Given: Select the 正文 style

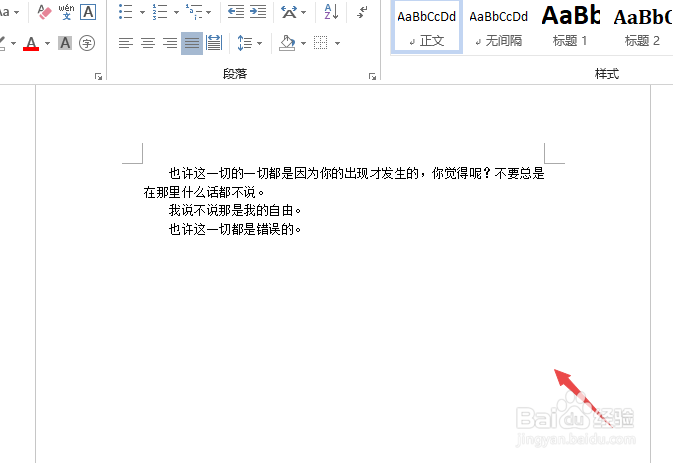Looking at the screenshot, I should (427, 27).
